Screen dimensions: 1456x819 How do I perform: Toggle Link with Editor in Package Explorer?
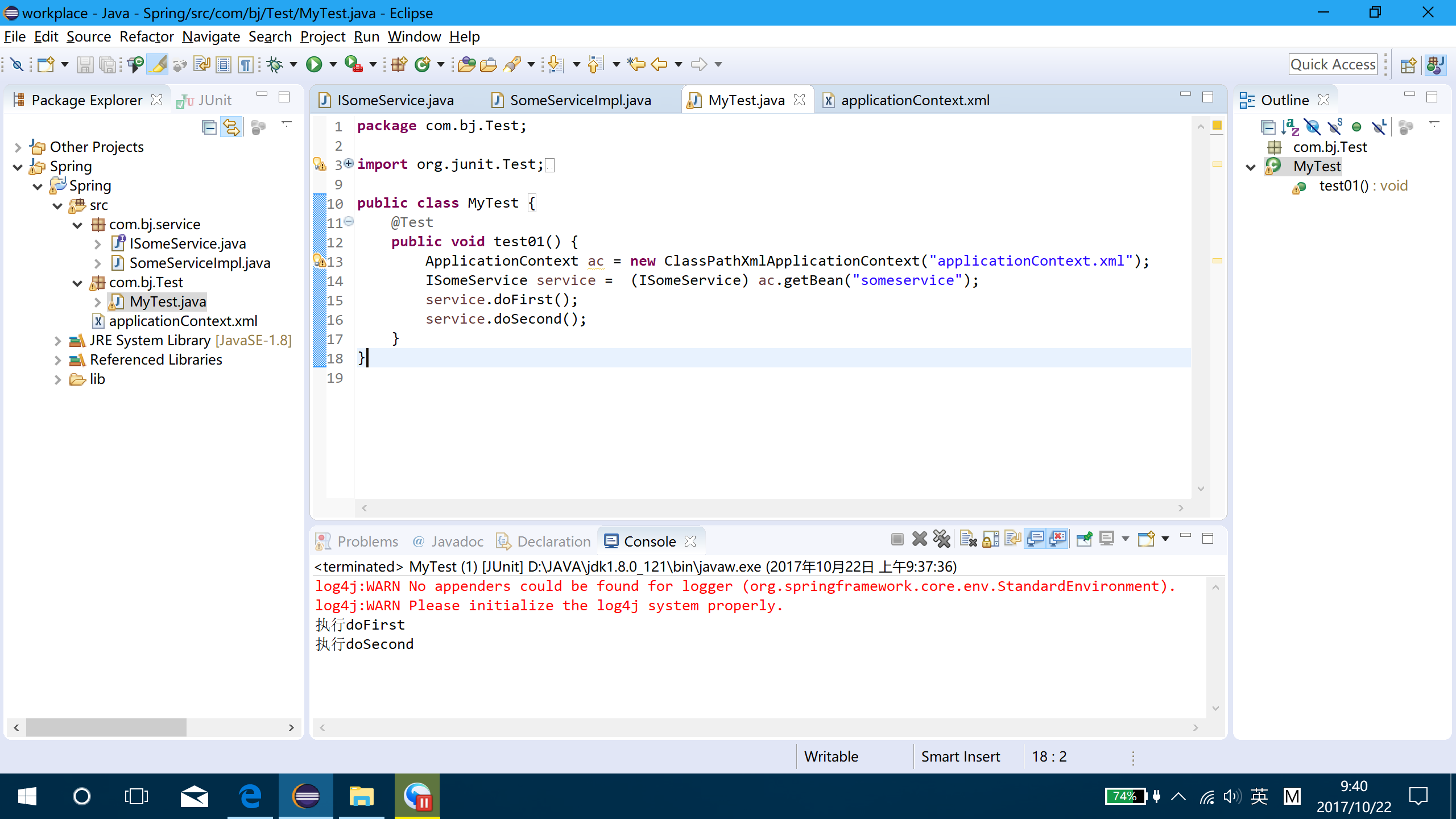(x=231, y=127)
